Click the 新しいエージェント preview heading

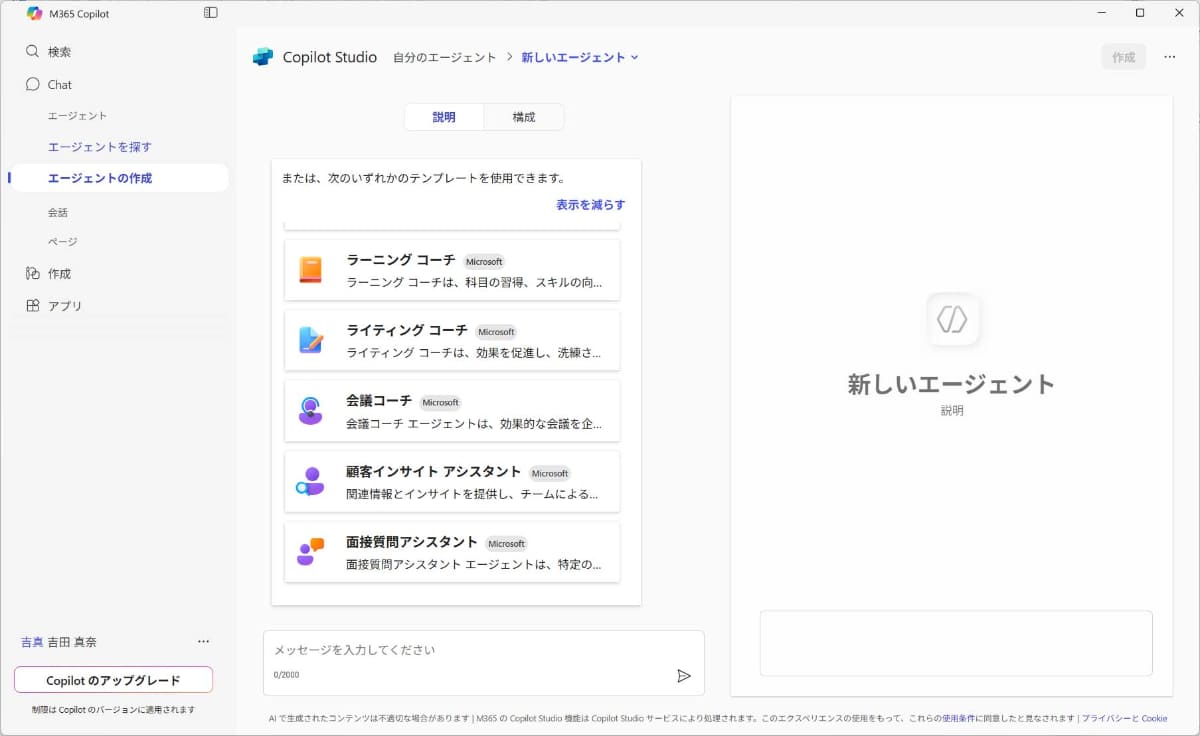[x=952, y=384]
